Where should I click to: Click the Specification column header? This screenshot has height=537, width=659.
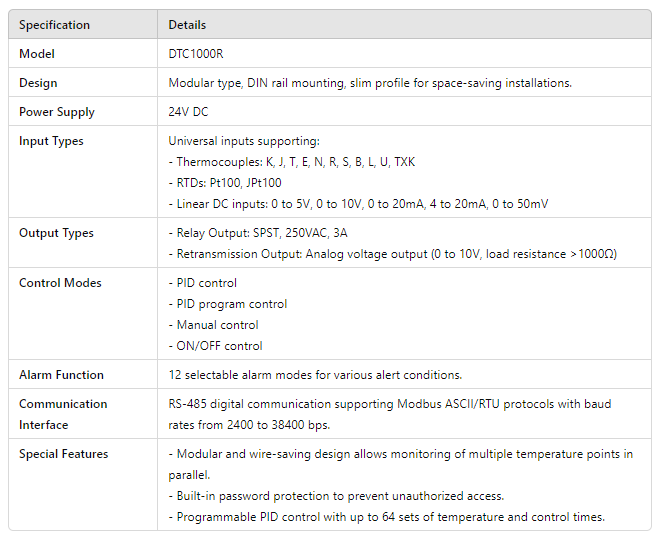pos(54,25)
